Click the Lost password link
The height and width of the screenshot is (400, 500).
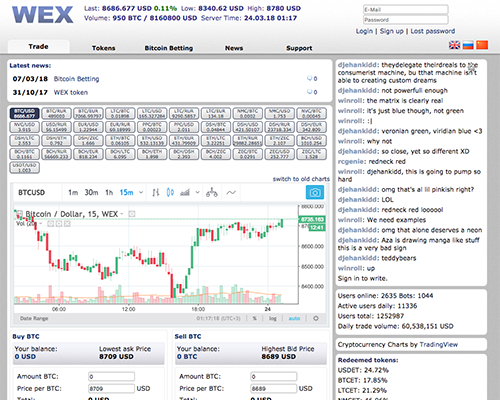pos(433,31)
